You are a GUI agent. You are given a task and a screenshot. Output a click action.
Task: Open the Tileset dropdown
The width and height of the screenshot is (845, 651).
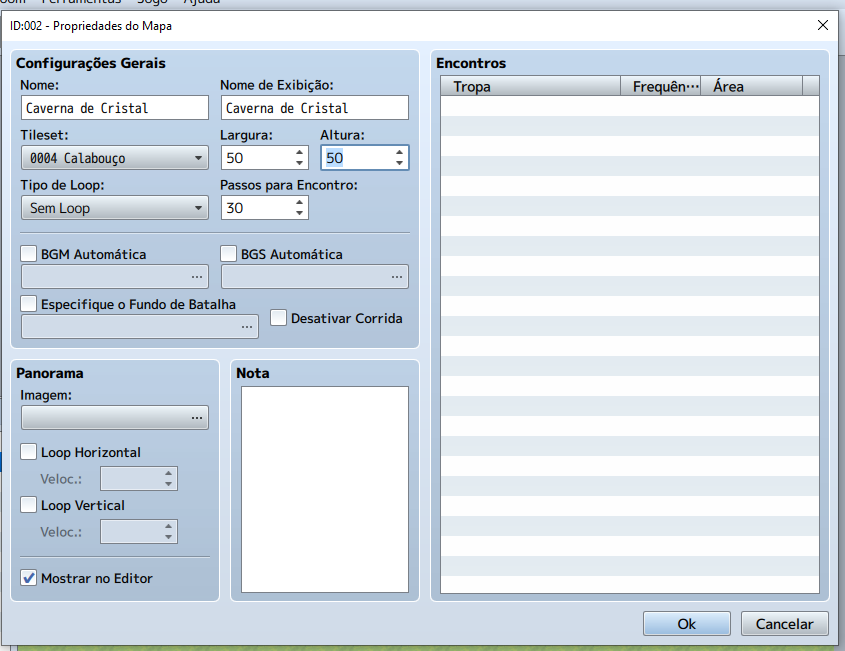click(114, 158)
